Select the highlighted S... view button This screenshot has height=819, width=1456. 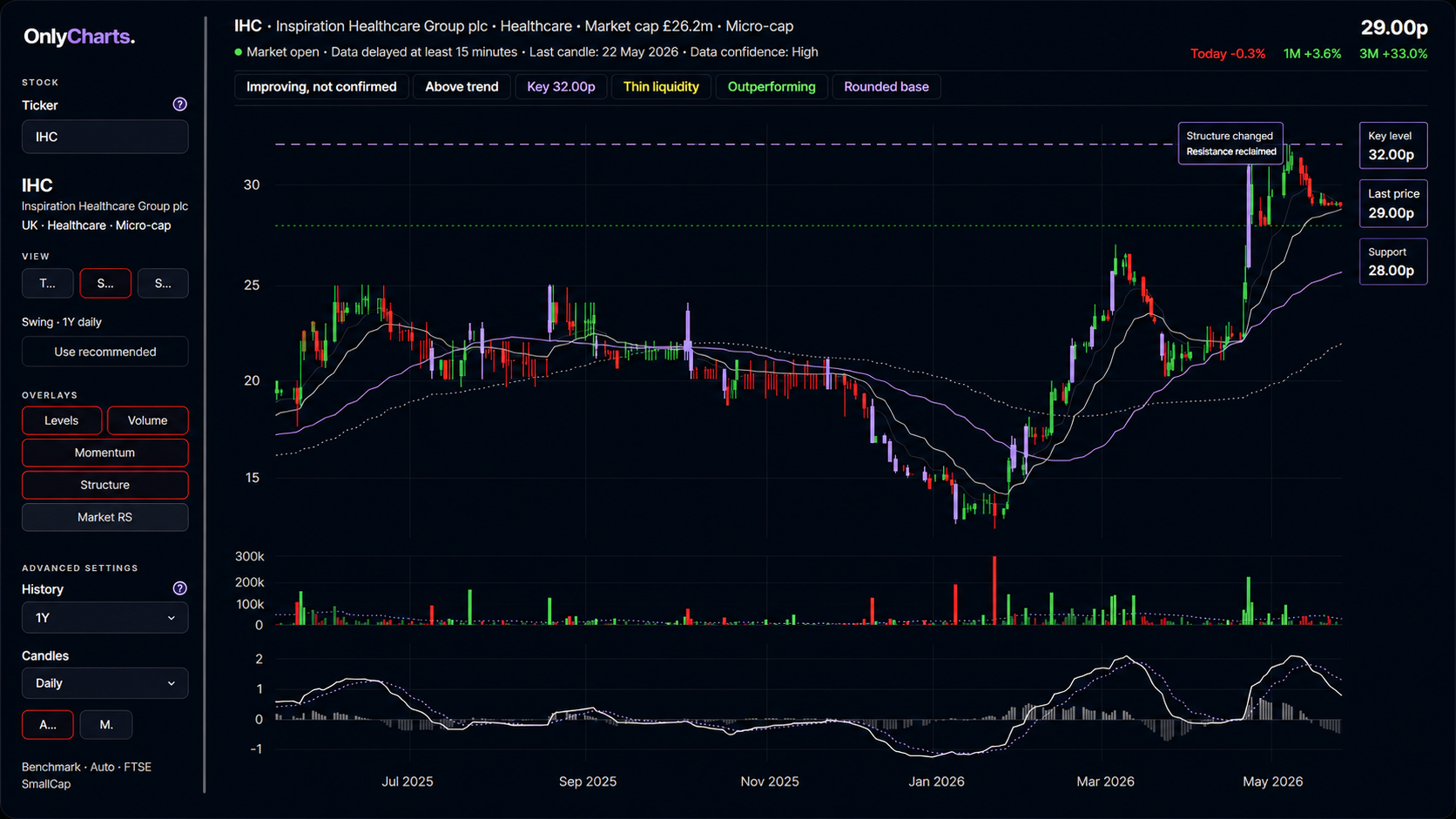coord(105,283)
